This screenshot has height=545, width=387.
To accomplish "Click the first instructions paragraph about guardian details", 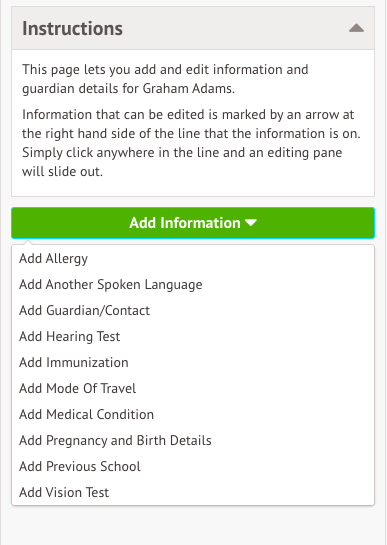I will 165,79.
